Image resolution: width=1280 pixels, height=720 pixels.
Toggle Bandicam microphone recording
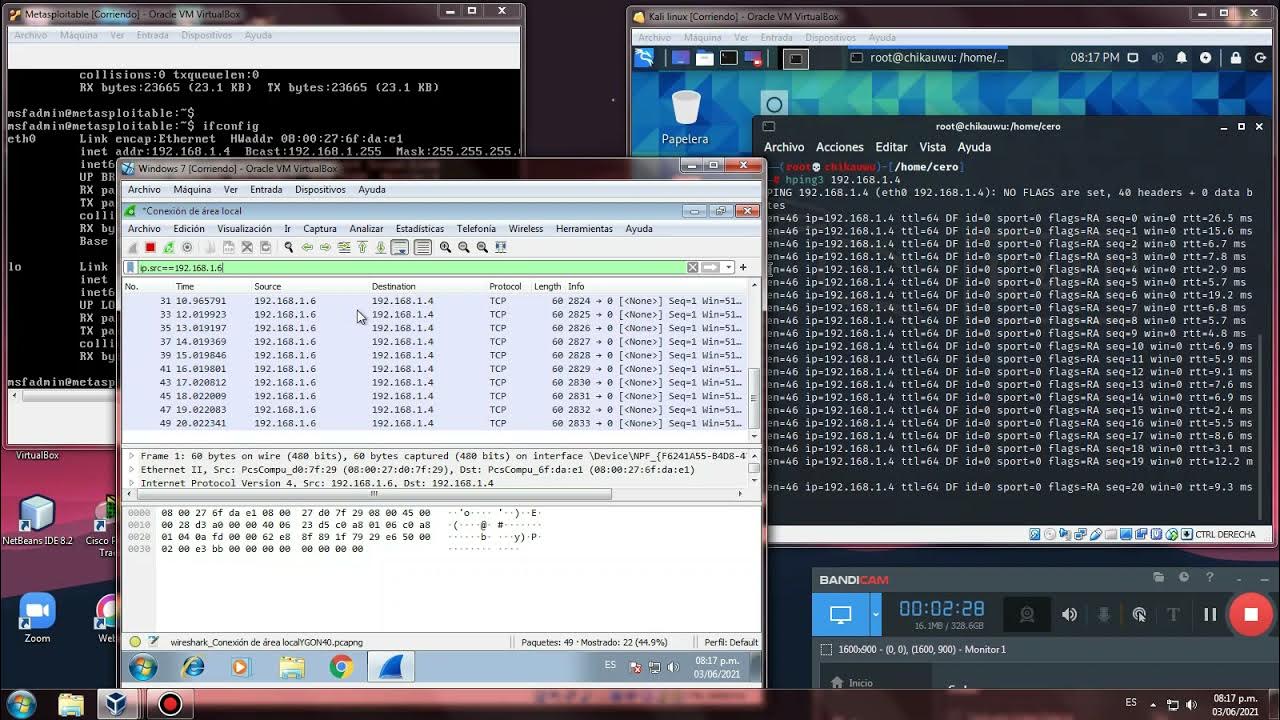(1104, 615)
